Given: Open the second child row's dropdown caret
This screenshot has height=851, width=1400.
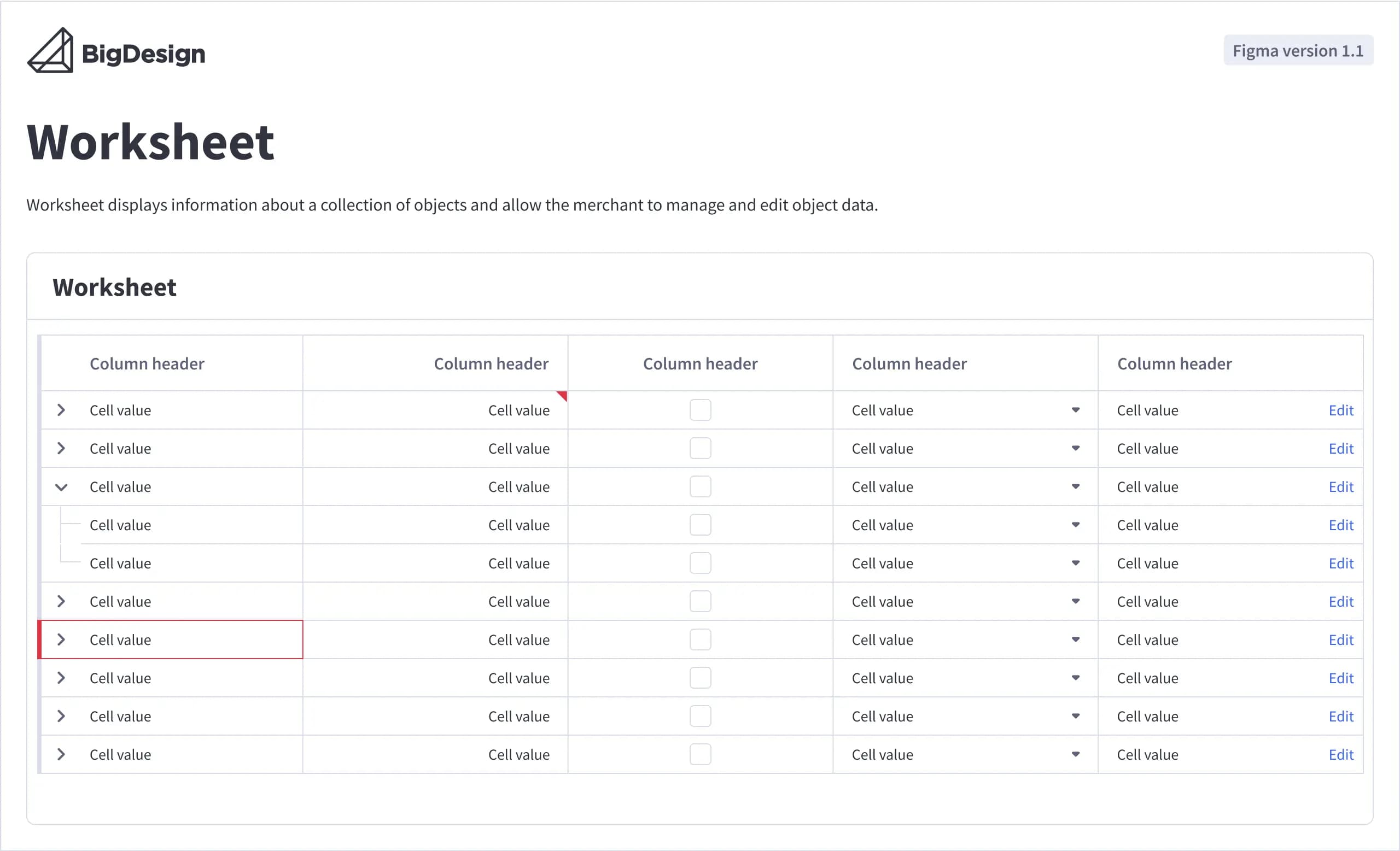Looking at the screenshot, I should [1076, 563].
